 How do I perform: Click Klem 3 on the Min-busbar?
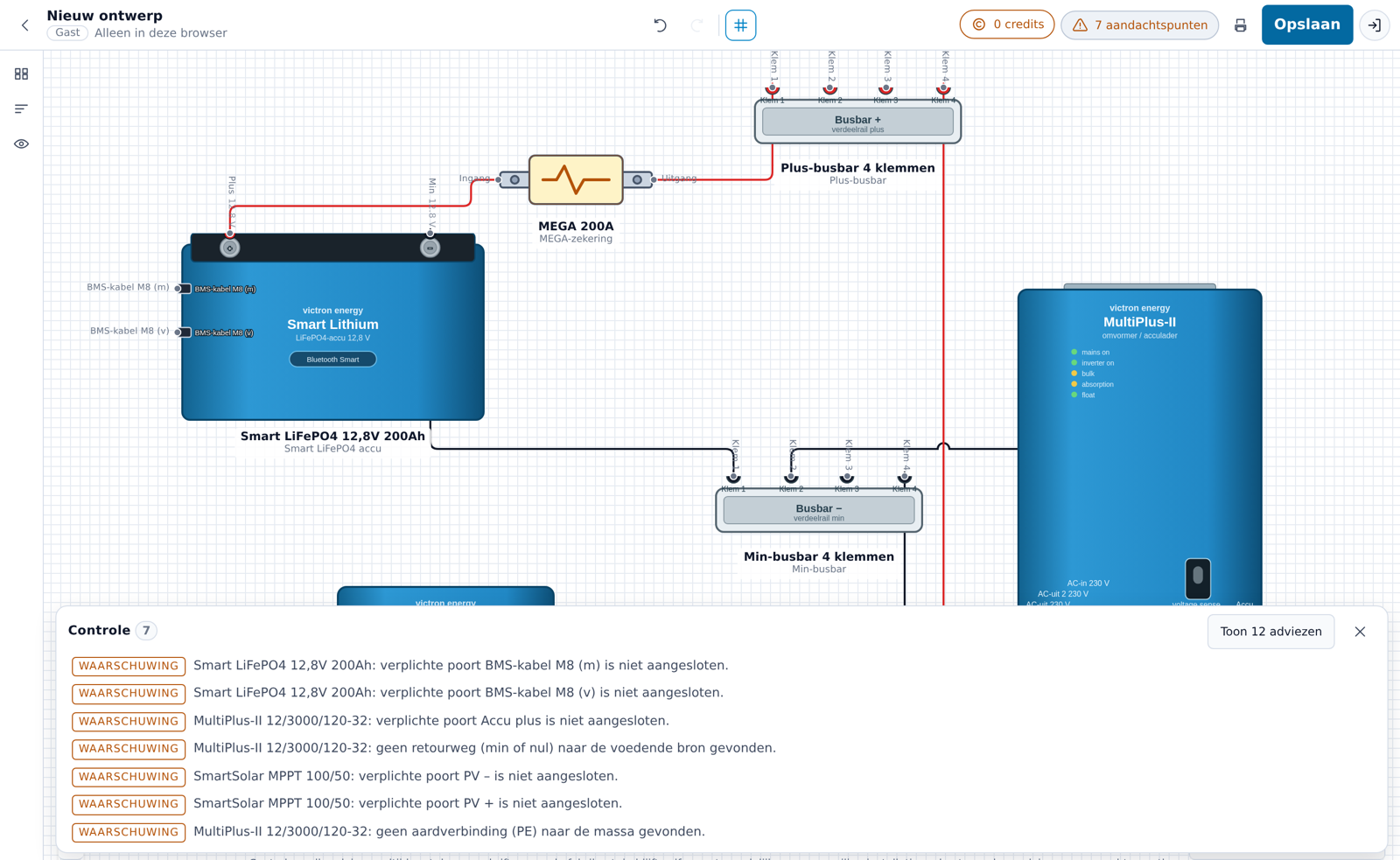click(847, 478)
